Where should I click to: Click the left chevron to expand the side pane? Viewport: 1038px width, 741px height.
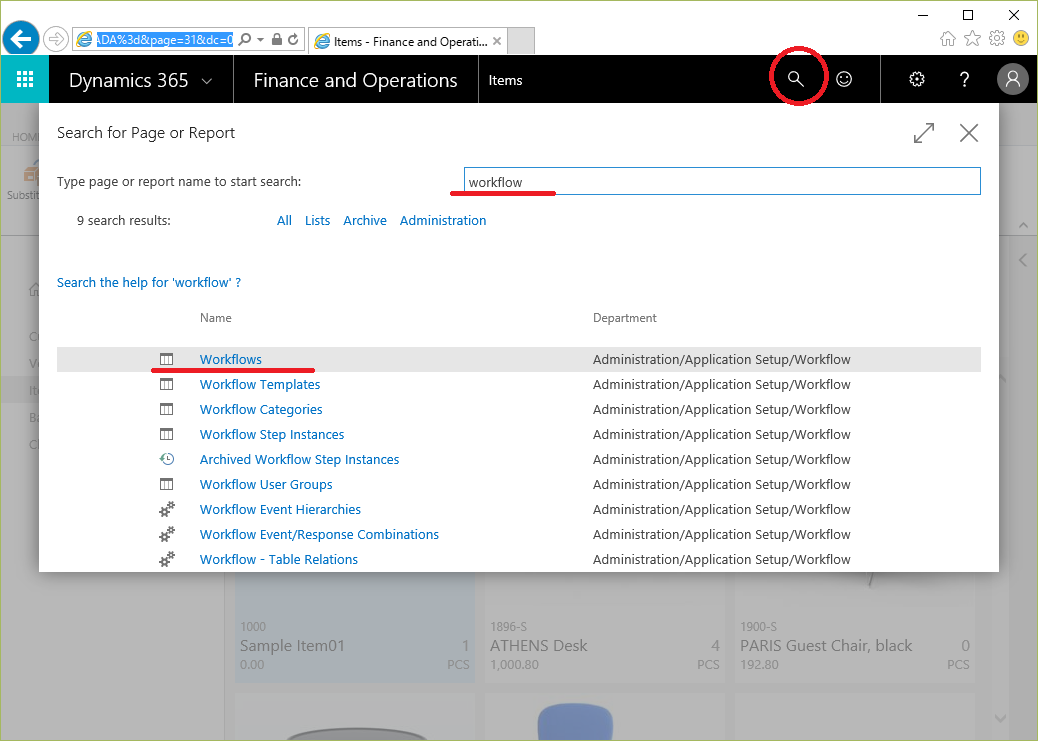coord(1023,260)
